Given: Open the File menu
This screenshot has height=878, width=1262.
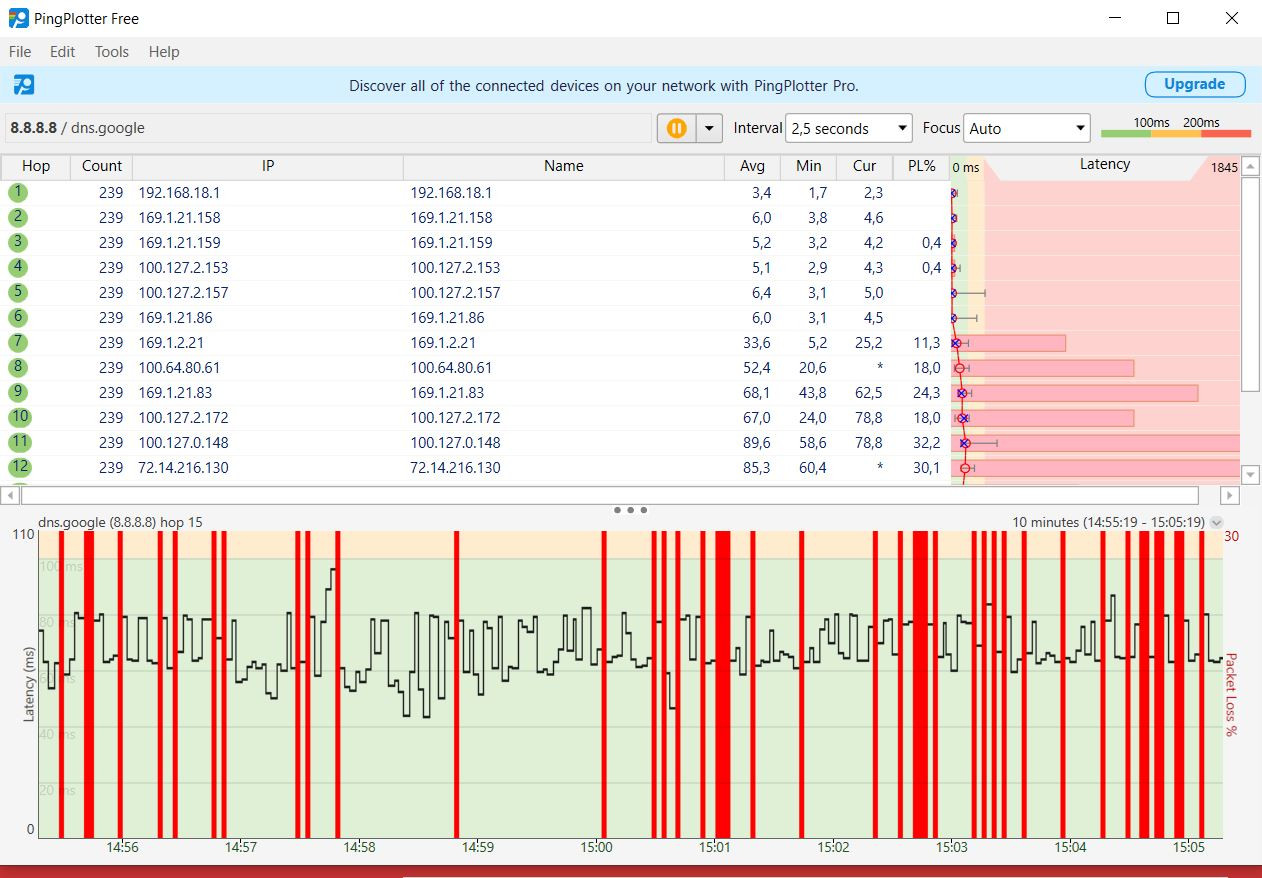Looking at the screenshot, I should (20, 52).
